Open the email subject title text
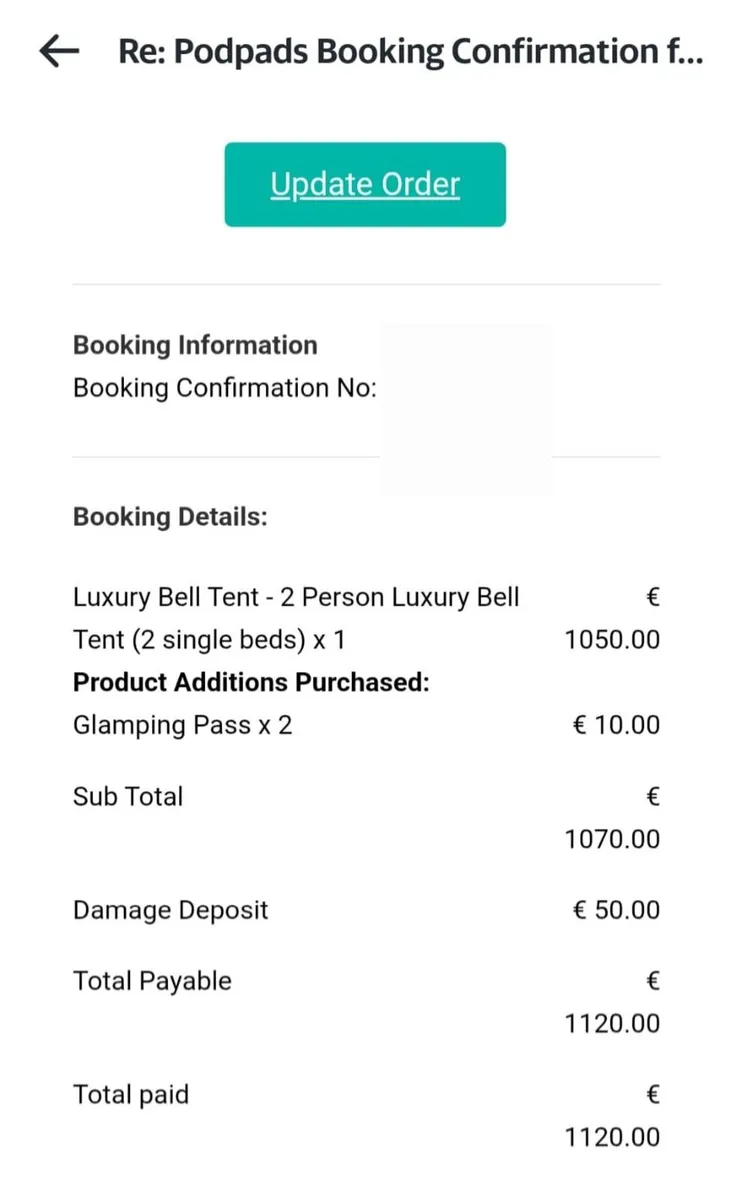This screenshot has height=1200, width=730. (x=411, y=51)
